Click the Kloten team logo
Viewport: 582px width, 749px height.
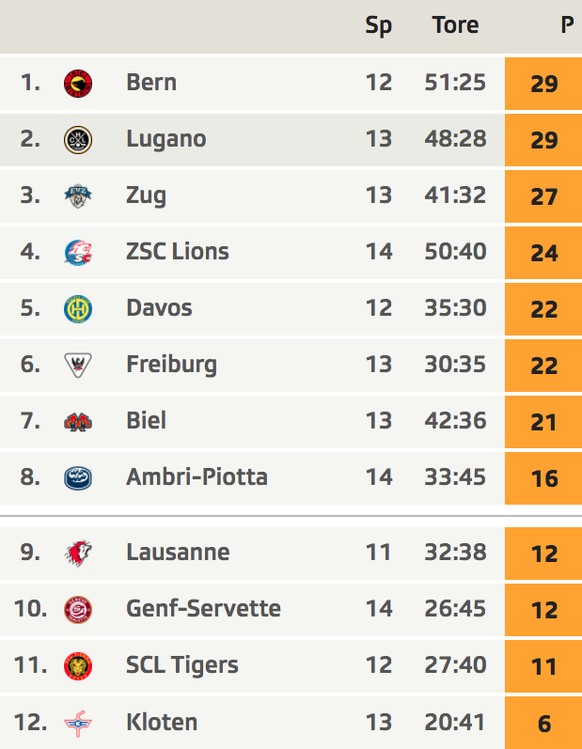78,723
